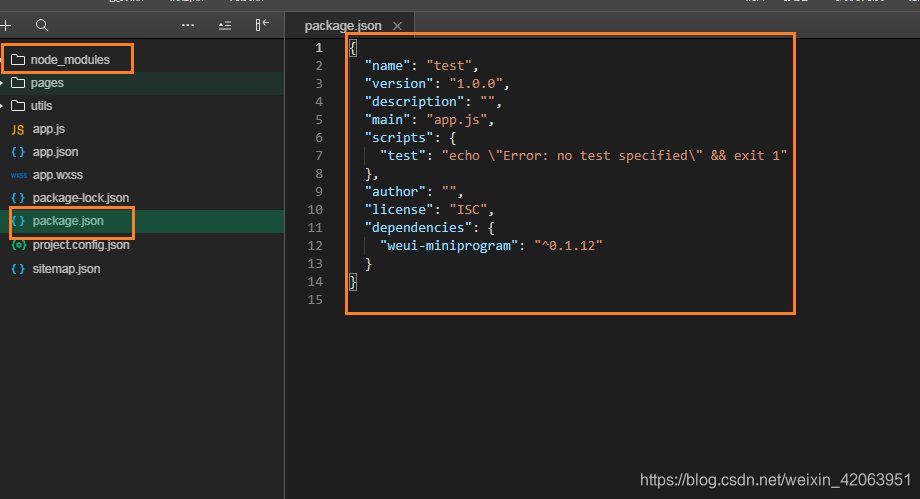
Task: Click line number 11 in the gutter
Action: [315, 227]
